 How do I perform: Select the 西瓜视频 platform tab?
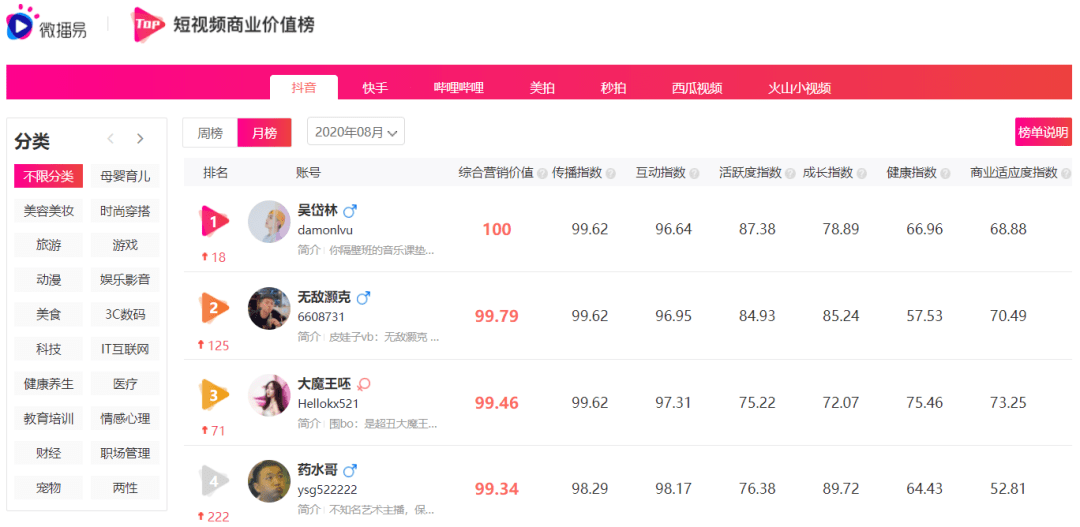pyautogui.click(x=697, y=88)
